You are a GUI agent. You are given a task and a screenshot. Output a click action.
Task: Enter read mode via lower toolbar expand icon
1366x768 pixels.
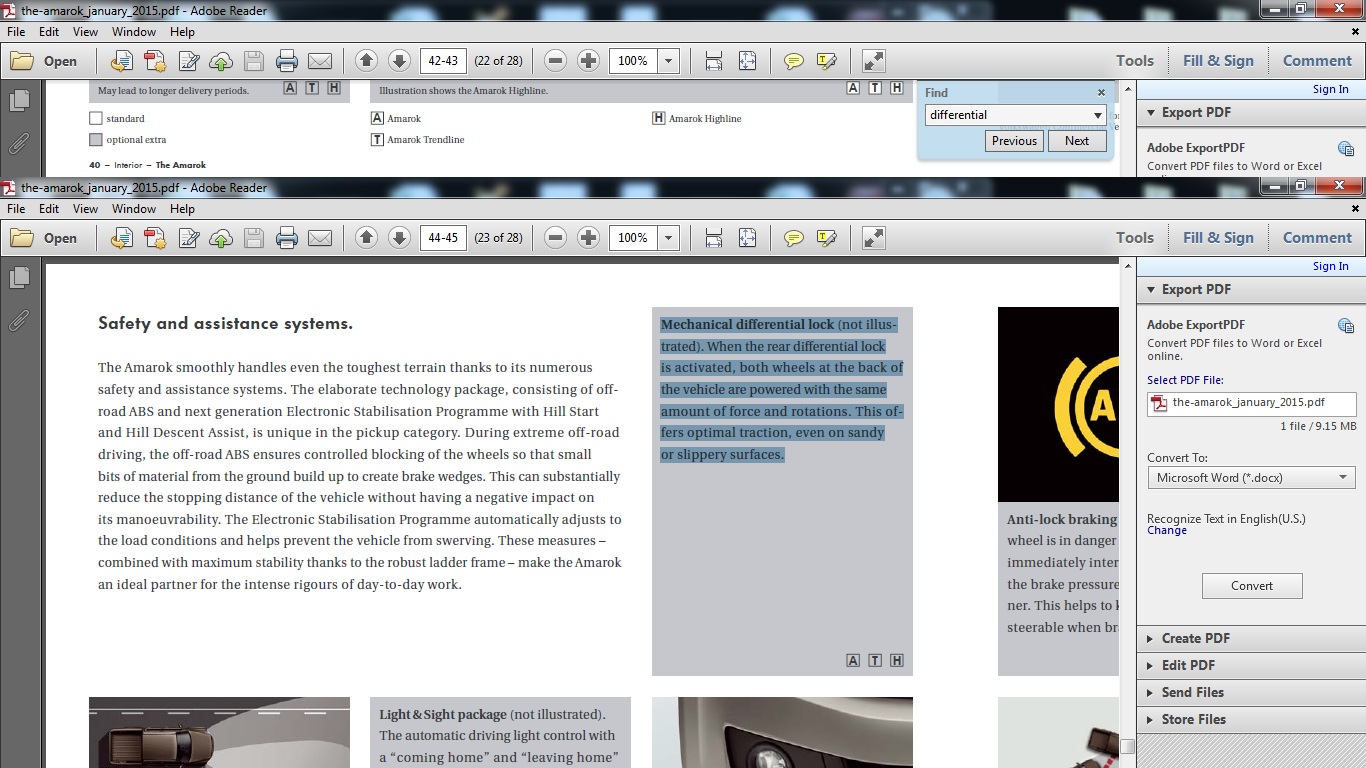873,238
